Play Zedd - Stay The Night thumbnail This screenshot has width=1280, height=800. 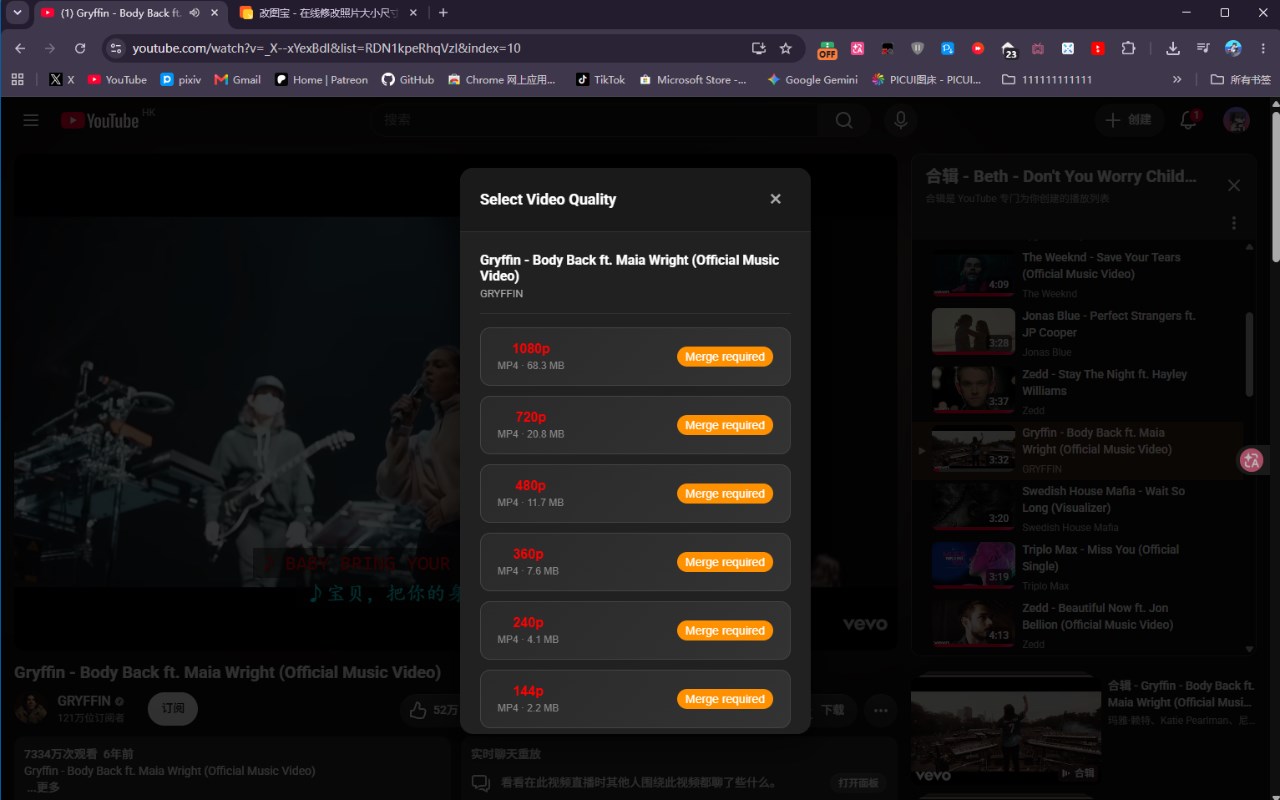point(973,389)
